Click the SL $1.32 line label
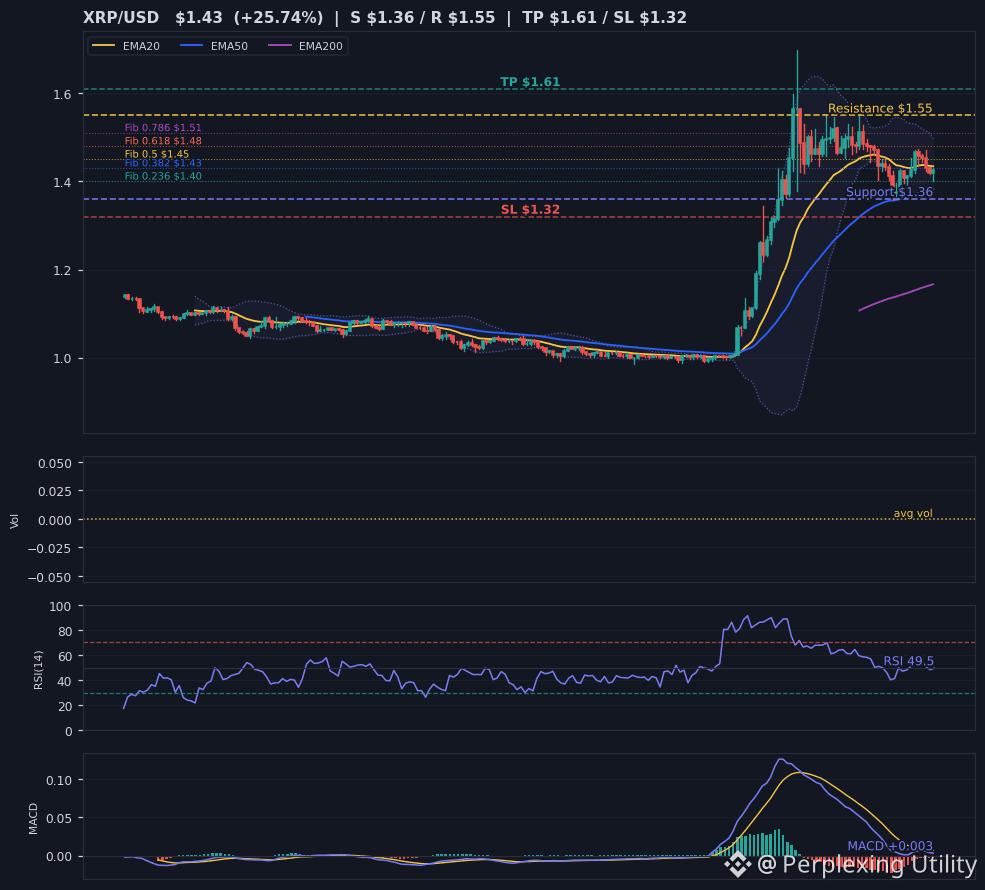 pos(530,210)
